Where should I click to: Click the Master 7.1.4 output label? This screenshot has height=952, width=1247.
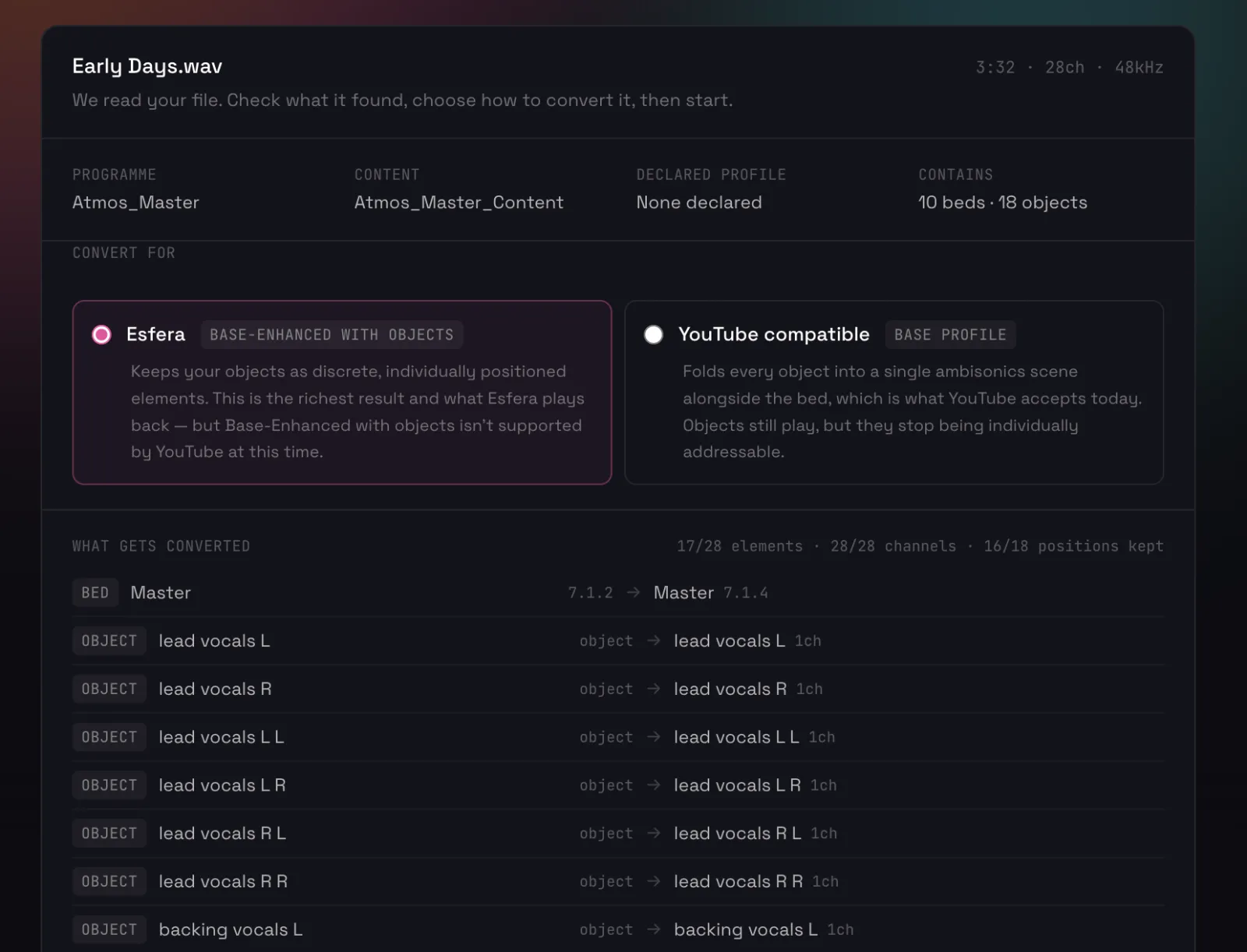tap(711, 593)
